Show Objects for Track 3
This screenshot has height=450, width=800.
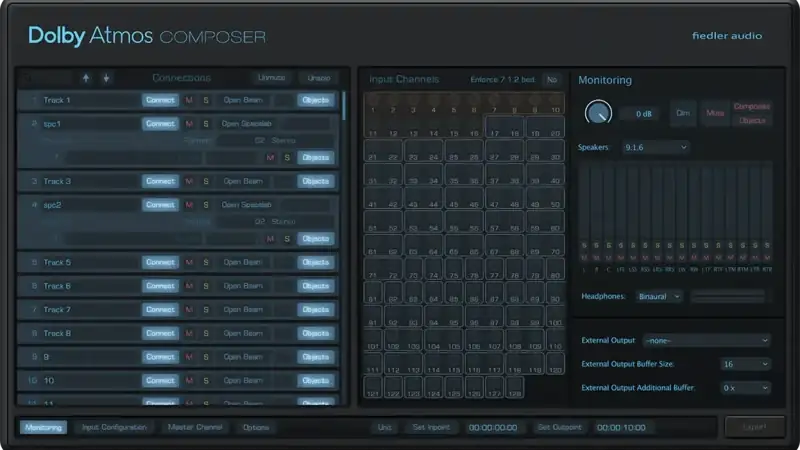pyautogui.click(x=315, y=181)
